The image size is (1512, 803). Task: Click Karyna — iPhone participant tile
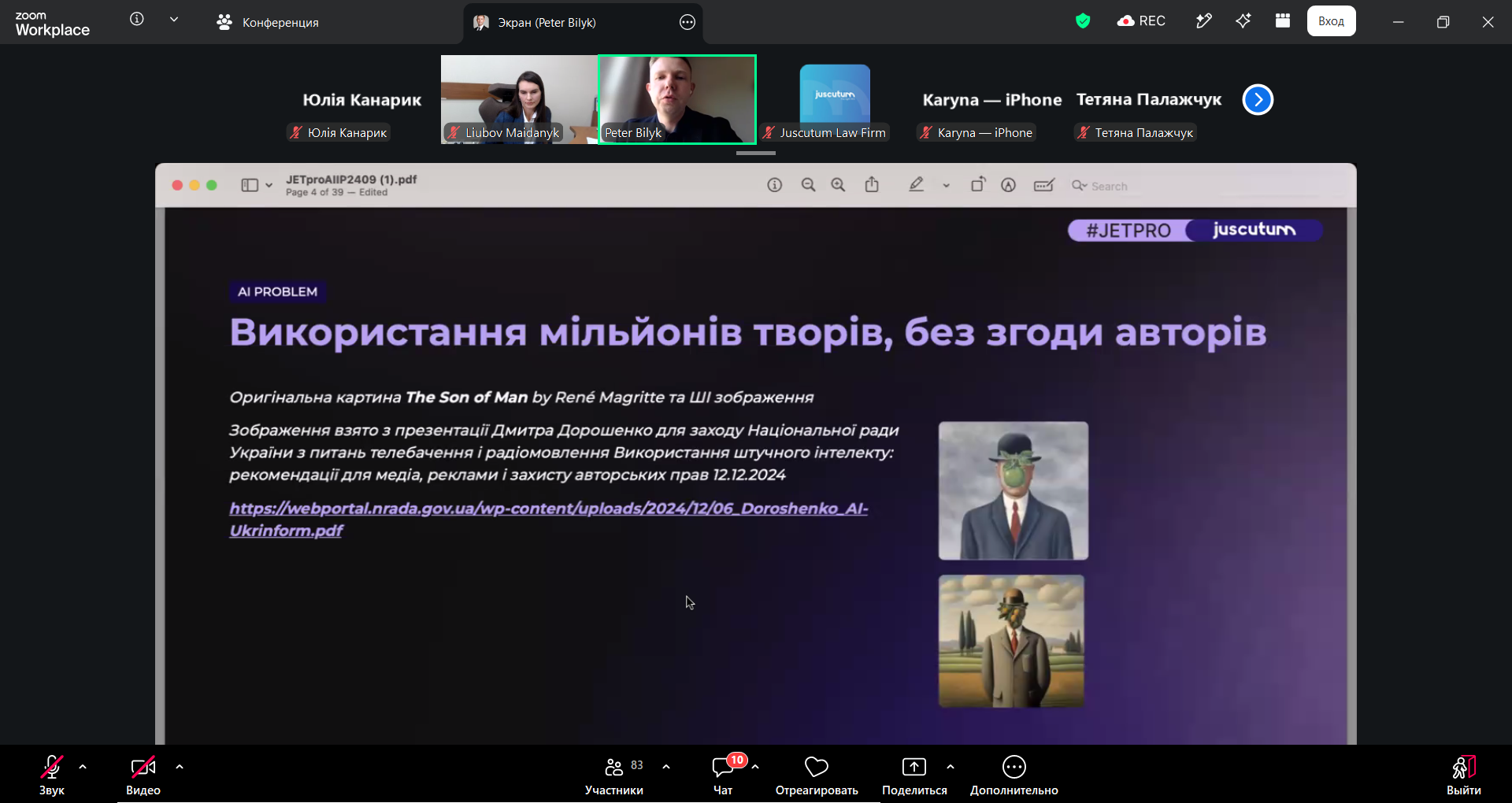click(992, 99)
